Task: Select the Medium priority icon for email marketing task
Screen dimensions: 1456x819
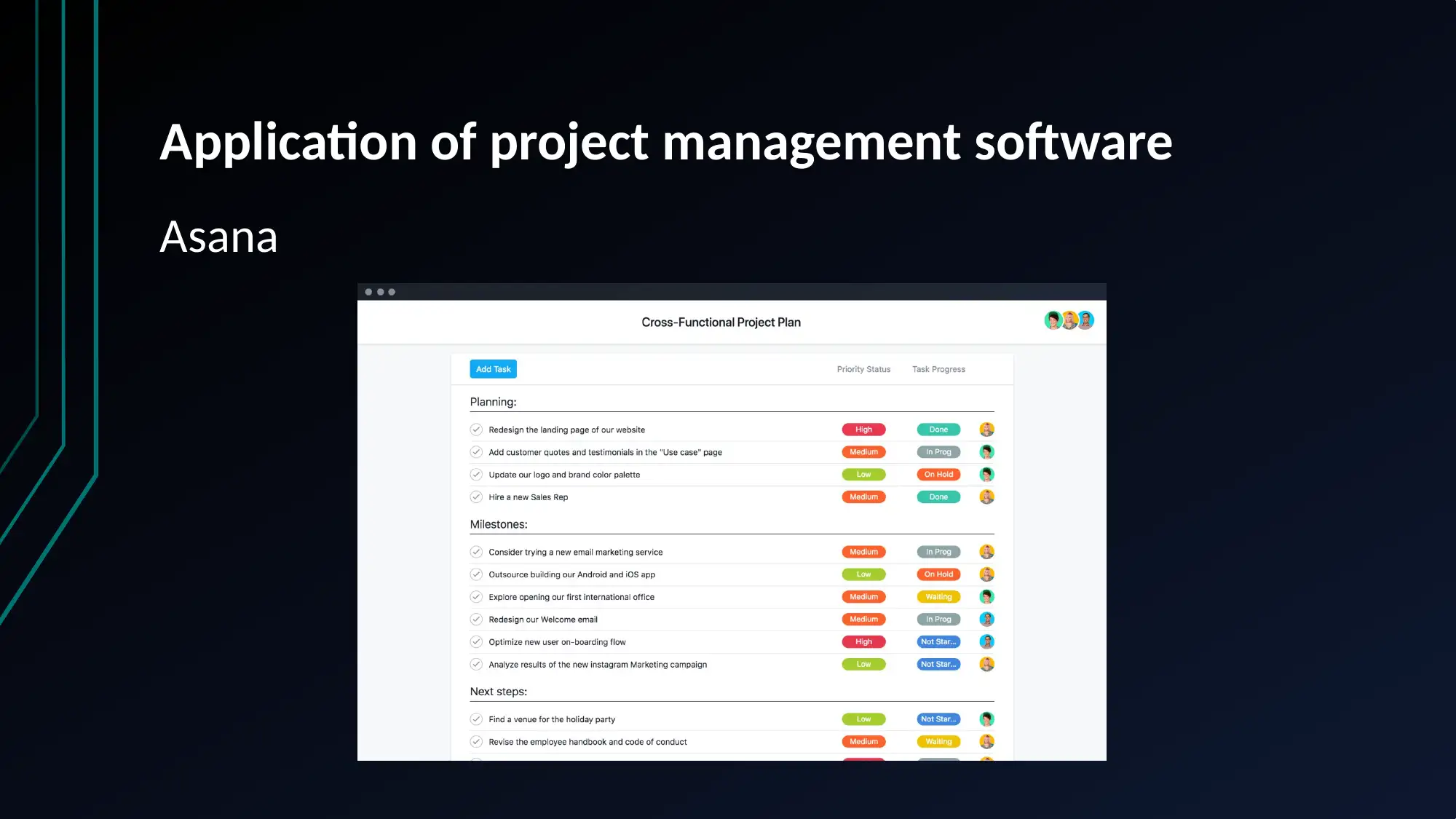Action: point(862,551)
